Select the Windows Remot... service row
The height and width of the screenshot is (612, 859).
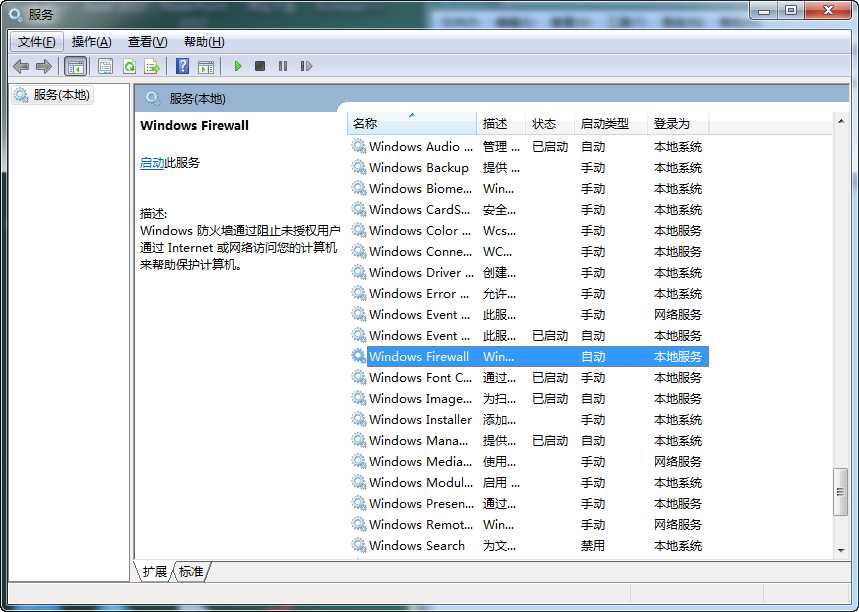click(x=528, y=524)
